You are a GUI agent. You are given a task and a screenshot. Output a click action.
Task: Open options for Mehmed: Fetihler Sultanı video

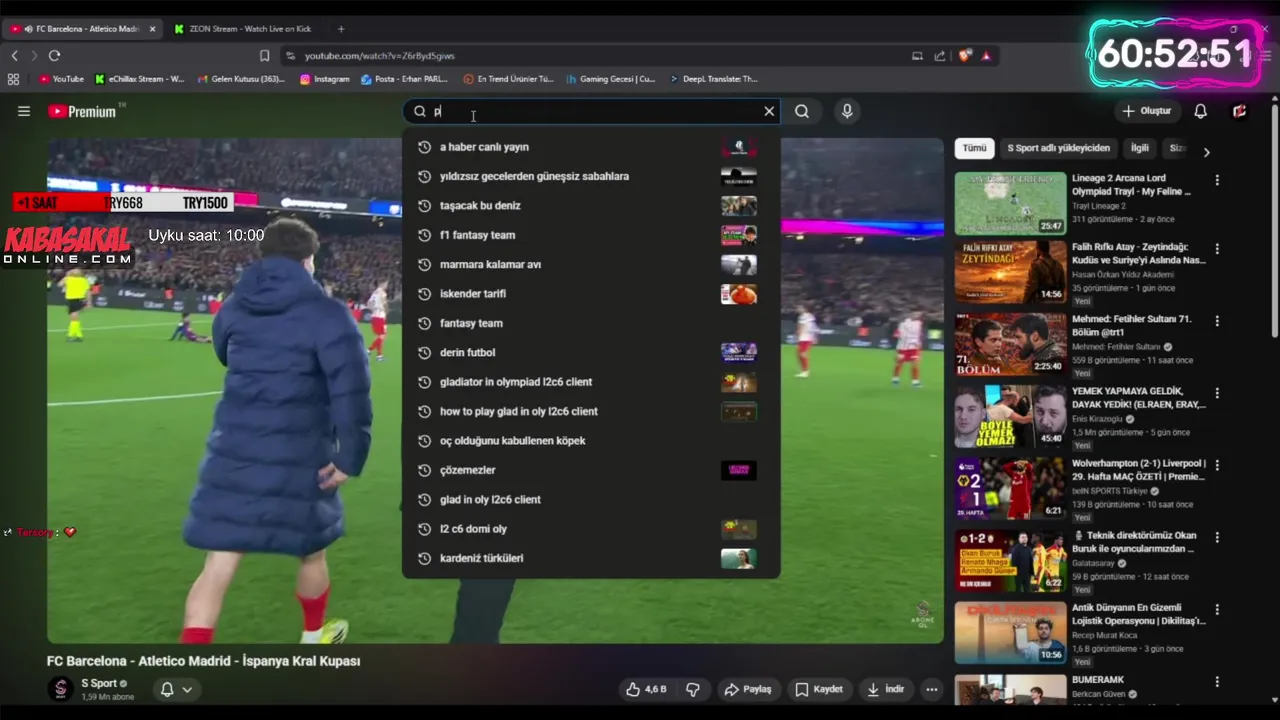1217,321
